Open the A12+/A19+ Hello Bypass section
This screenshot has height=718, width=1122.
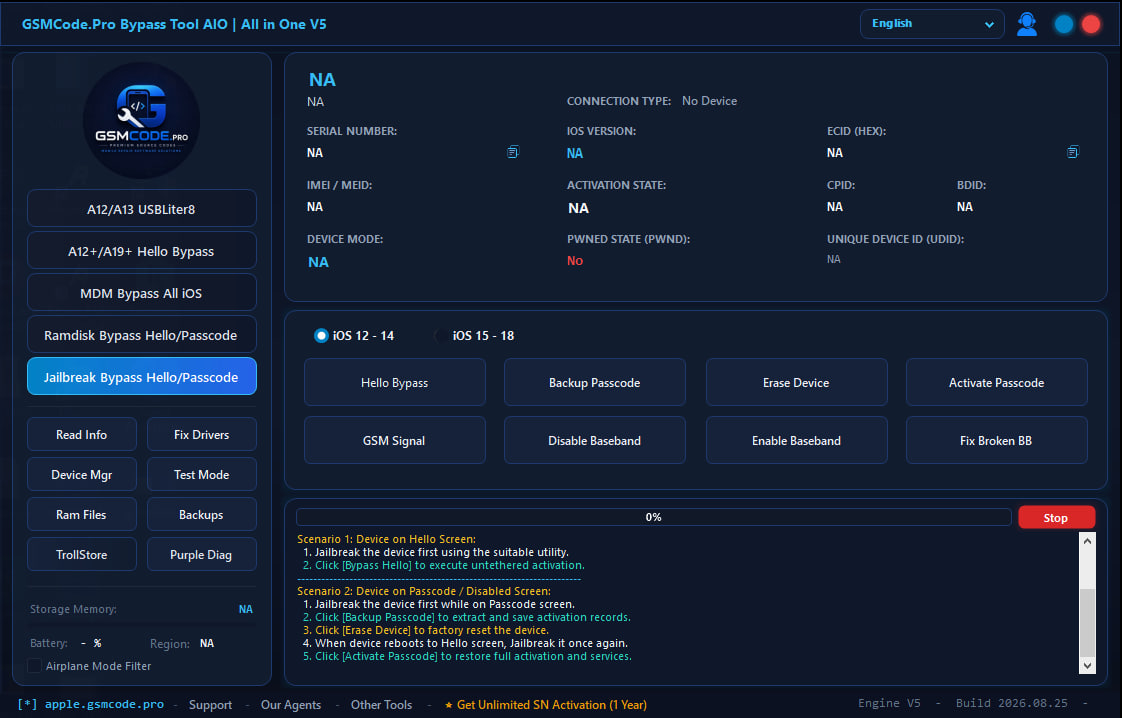pyautogui.click(x=142, y=251)
